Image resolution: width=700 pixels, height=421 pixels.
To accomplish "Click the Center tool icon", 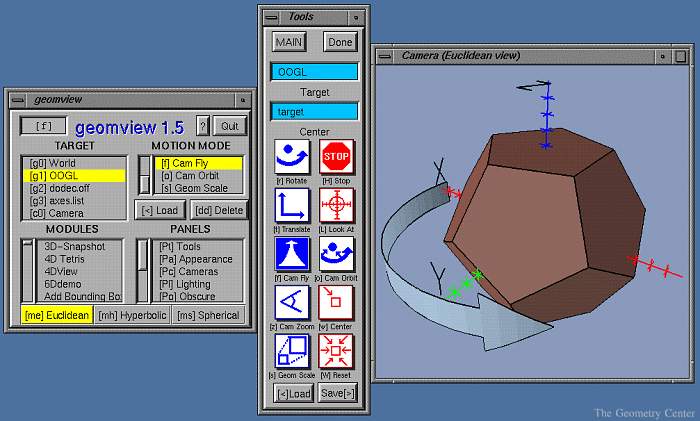I will click(337, 302).
